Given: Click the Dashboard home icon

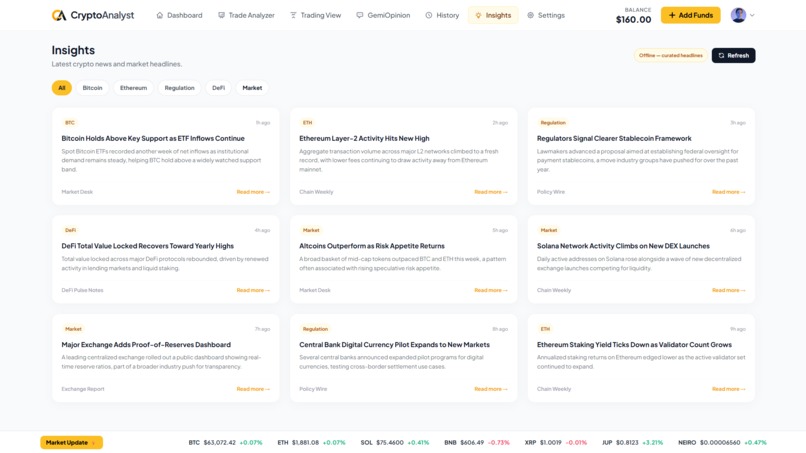Looking at the screenshot, I should (x=160, y=15).
